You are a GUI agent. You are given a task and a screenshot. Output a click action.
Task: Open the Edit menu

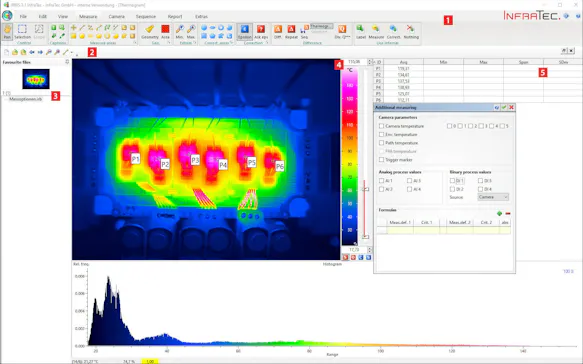pos(43,16)
